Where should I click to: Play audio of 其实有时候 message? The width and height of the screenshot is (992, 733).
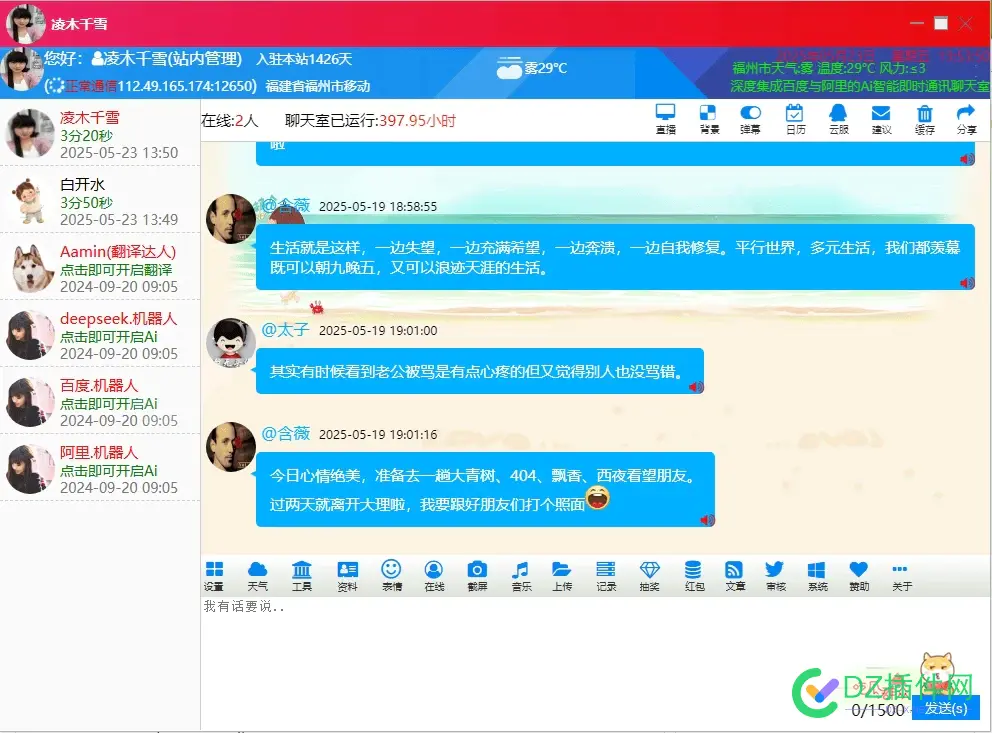695,386
